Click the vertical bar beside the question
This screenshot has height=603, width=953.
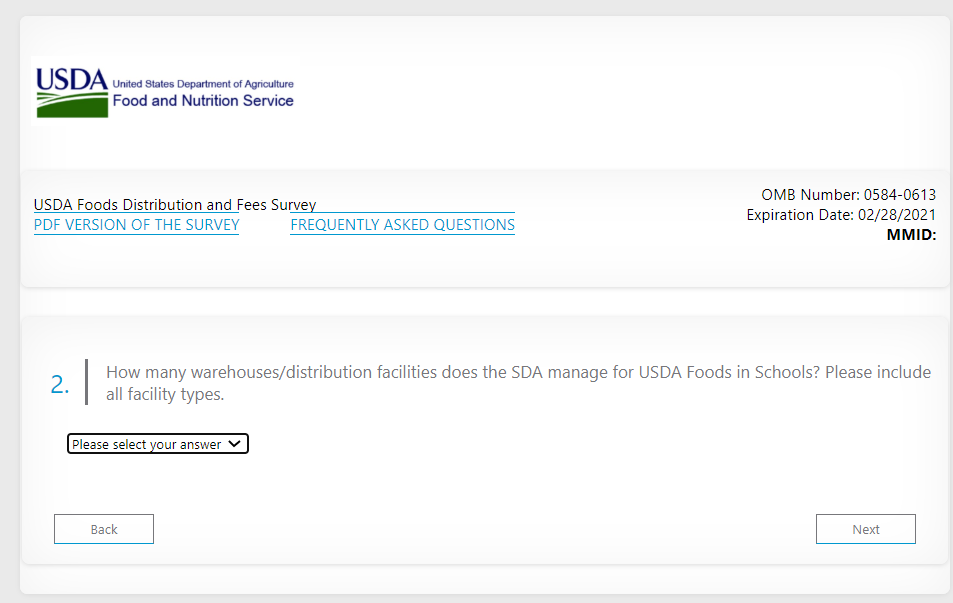click(x=87, y=383)
